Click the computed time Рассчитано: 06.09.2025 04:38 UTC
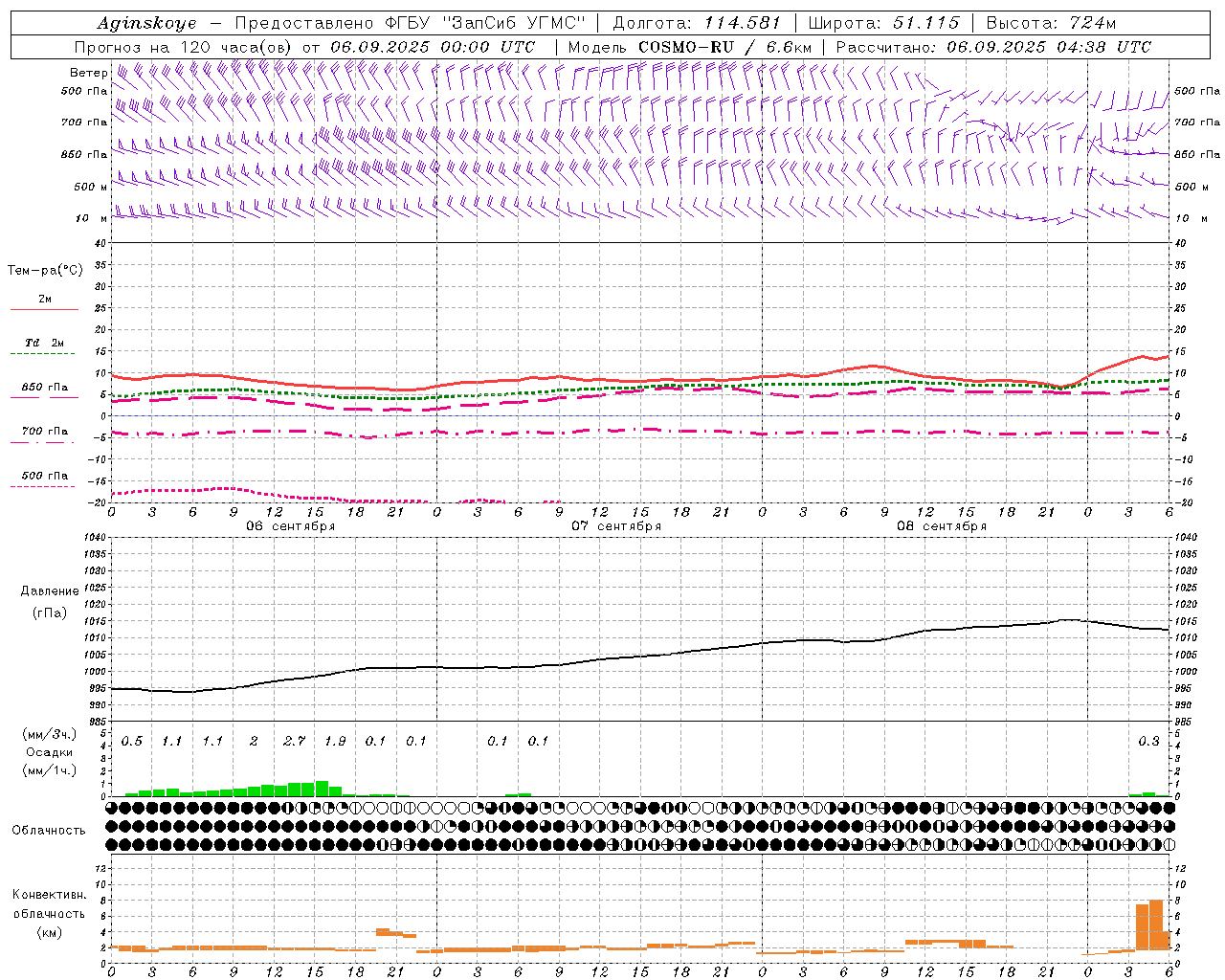This screenshot has height=980, width=1225. pyautogui.click(x=993, y=47)
